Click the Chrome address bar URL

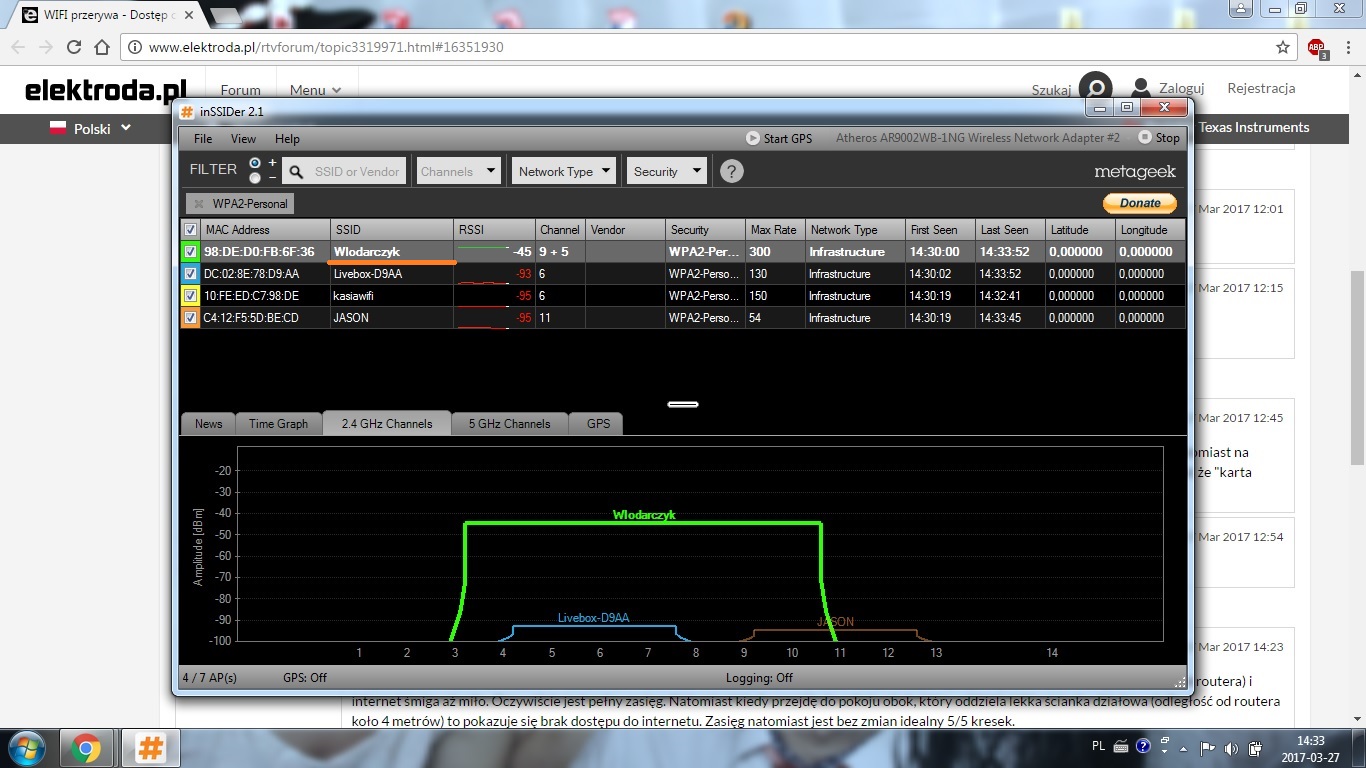(326, 47)
